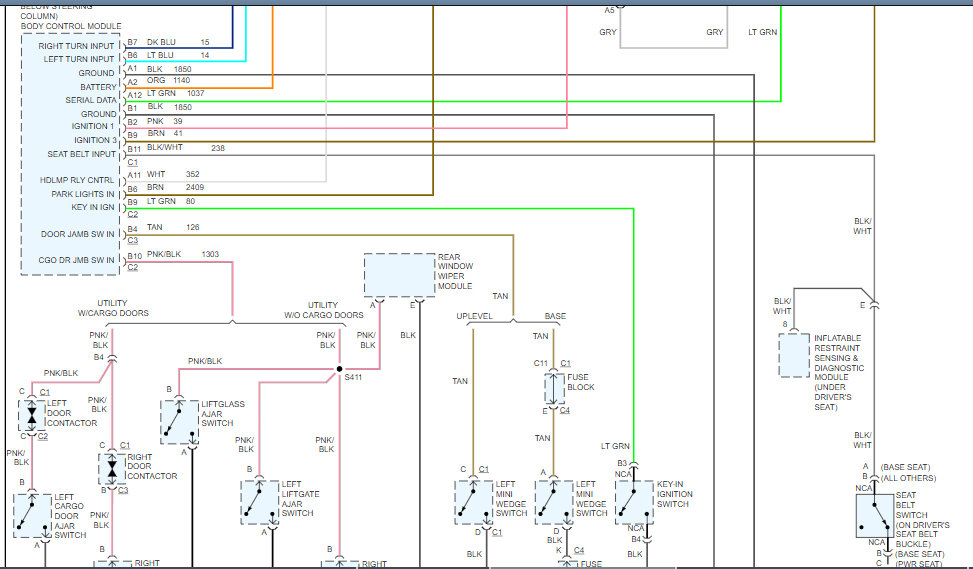
Task: Click the Right Door Contactor symbol
Action: point(112,467)
